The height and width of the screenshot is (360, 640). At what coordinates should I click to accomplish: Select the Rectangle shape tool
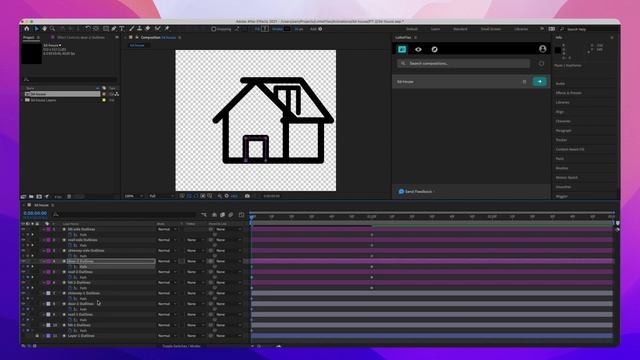point(106,29)
